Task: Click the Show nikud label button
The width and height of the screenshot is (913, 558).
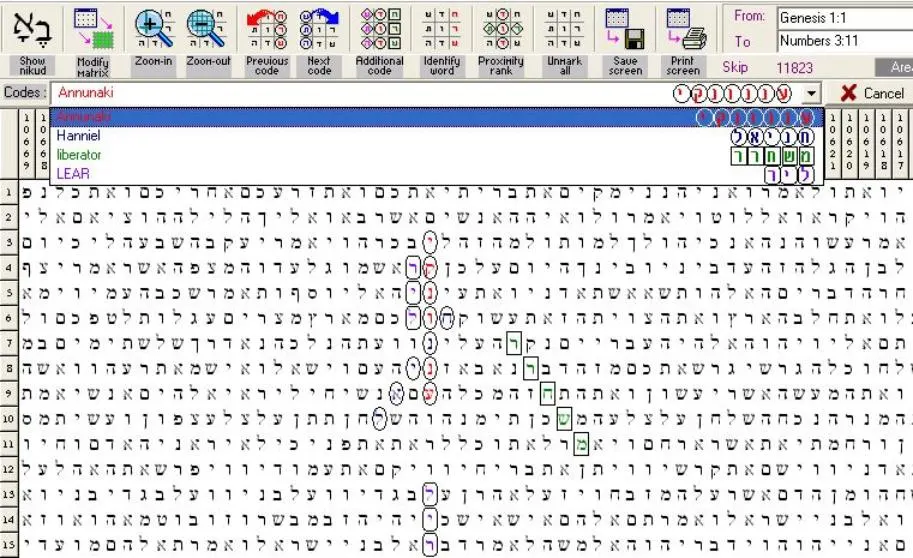Action: point(32,66)
